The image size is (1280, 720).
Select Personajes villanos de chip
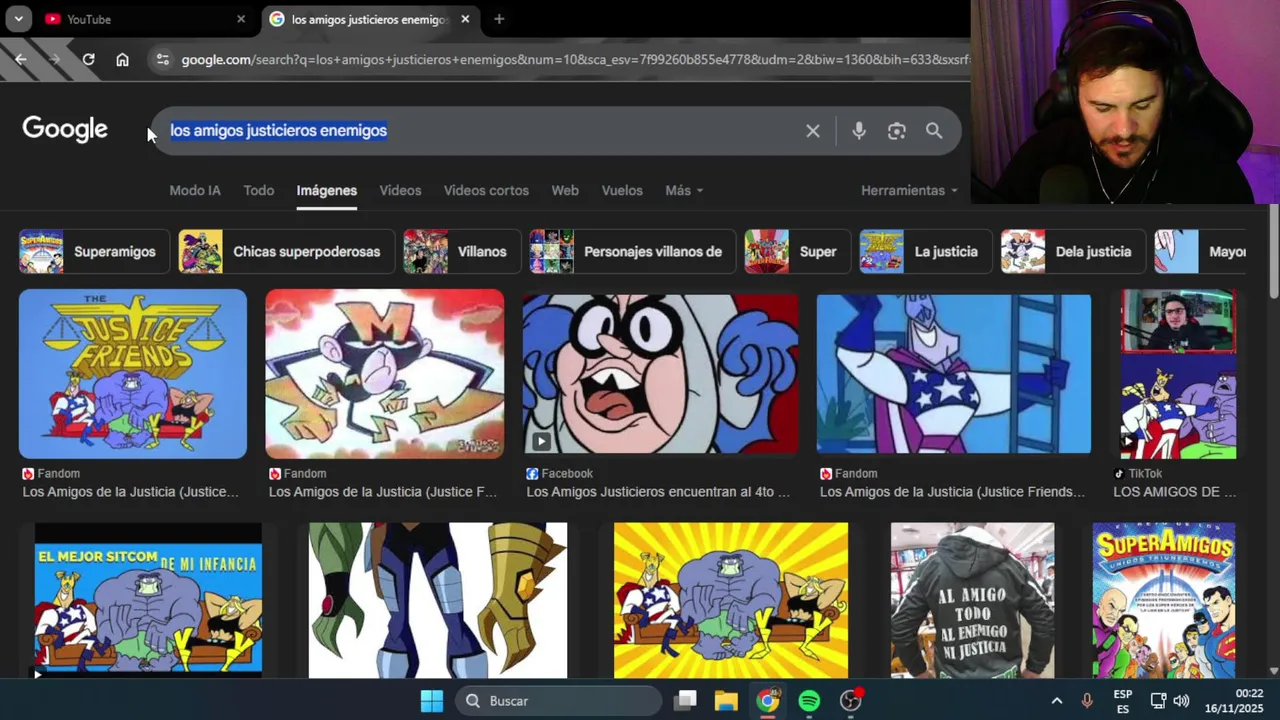(x=632, y=252)
